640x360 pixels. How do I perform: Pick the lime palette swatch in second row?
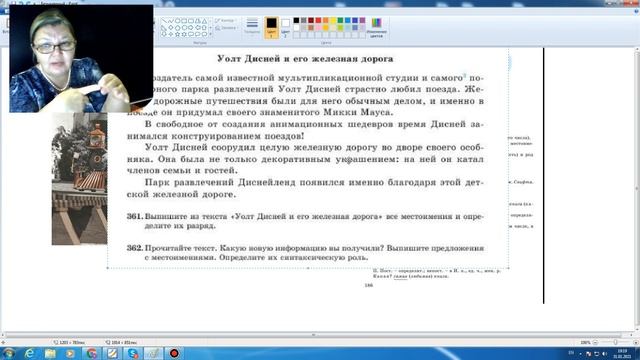tap(340, 27)
